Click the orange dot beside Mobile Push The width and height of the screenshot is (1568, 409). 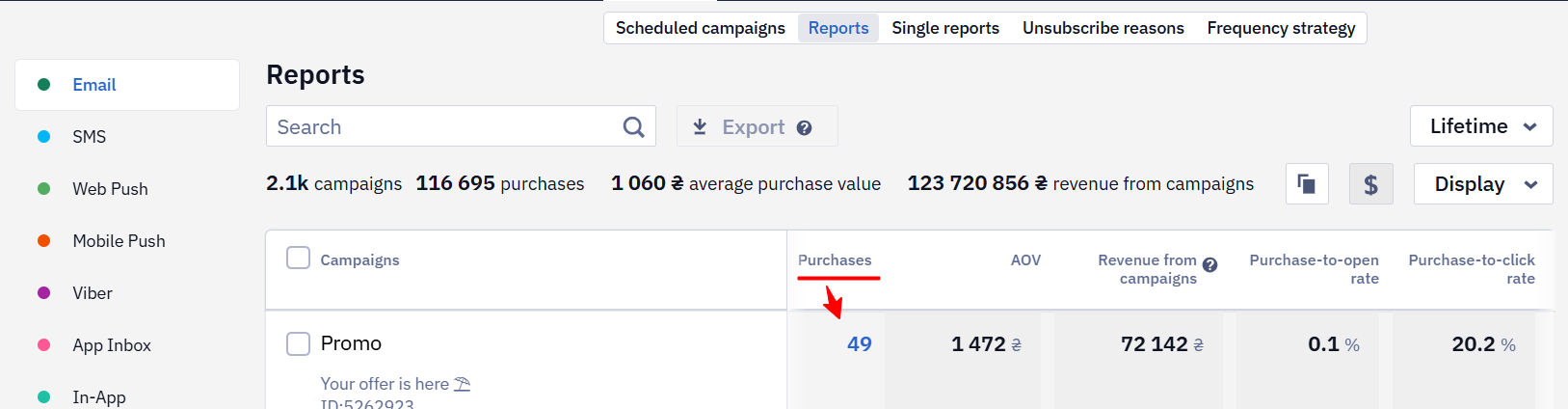coord(43,241)
